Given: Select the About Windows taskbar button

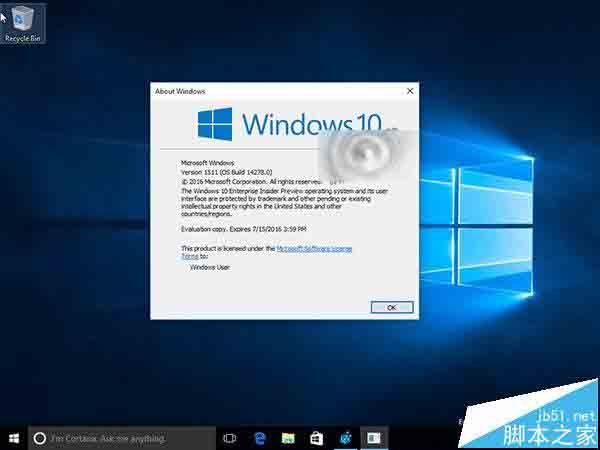Looking at the screenshot, I should click(374, 439).
